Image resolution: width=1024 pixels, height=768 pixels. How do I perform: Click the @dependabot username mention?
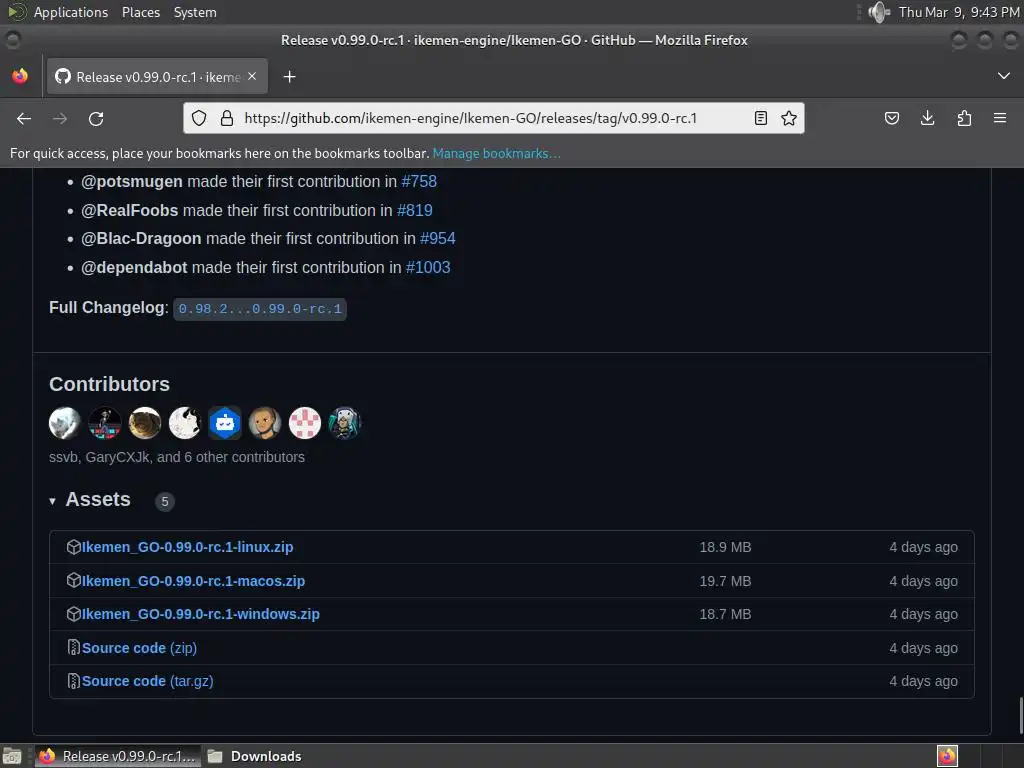(134, 267)
